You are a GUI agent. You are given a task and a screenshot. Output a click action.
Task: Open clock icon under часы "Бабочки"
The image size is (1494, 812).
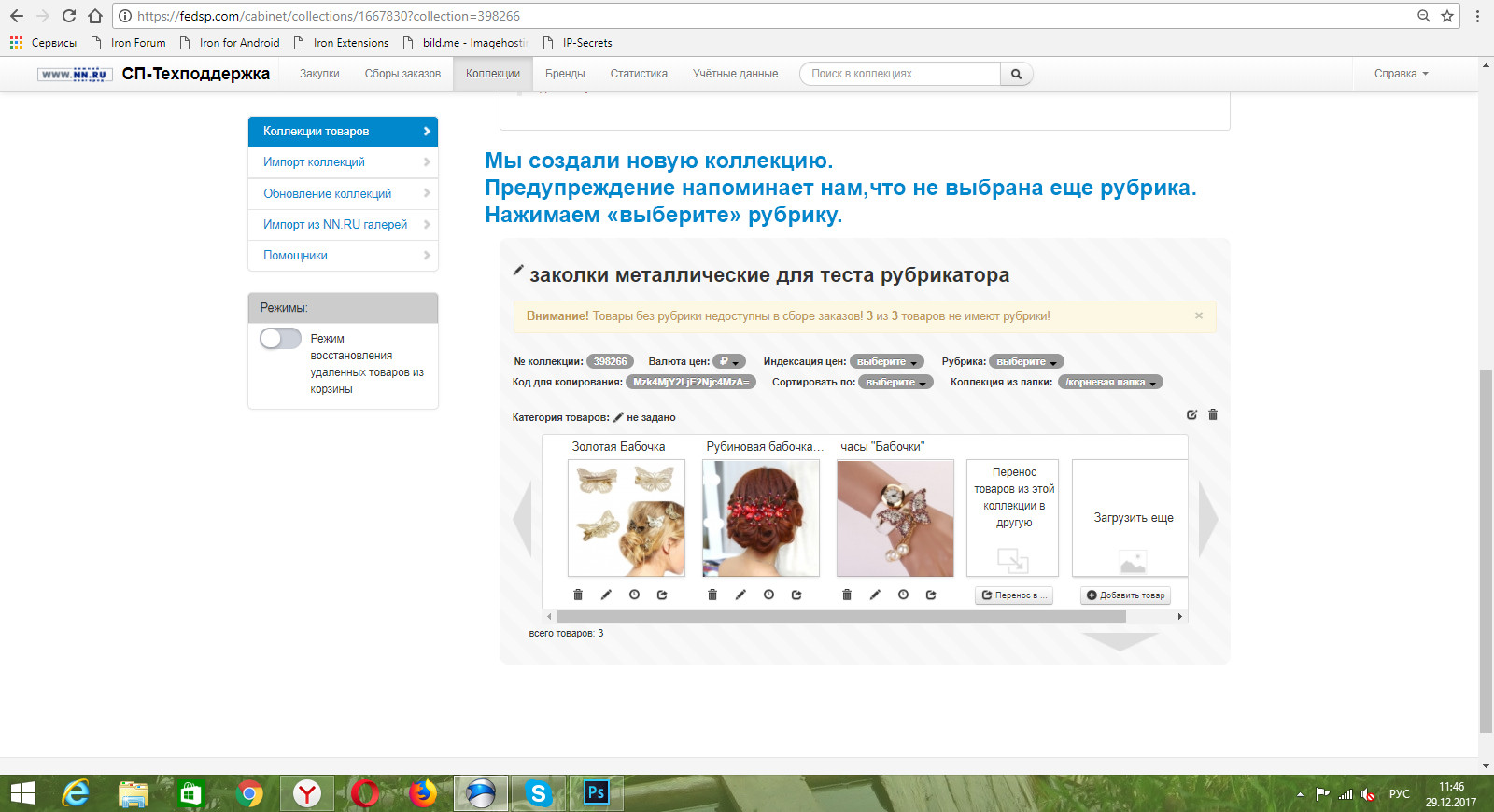pyautogui.click(x=903, y=595)
